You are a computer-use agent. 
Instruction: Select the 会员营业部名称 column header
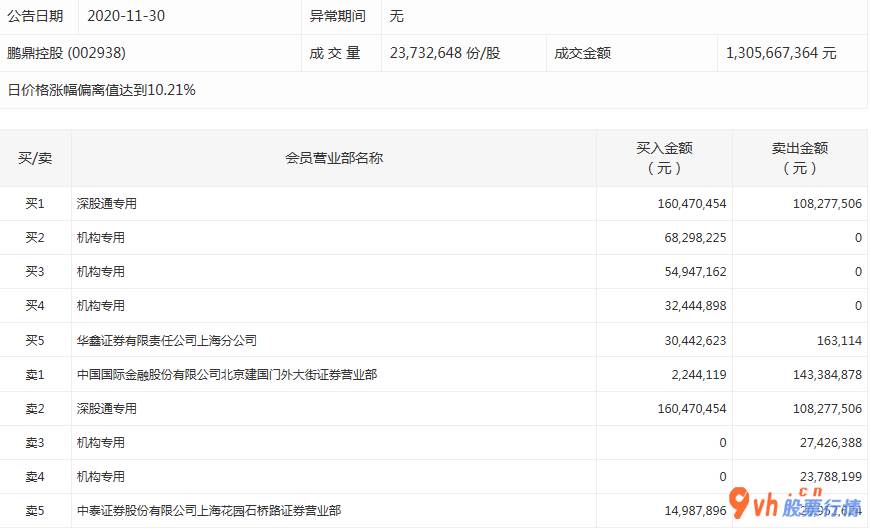point(334,158)
